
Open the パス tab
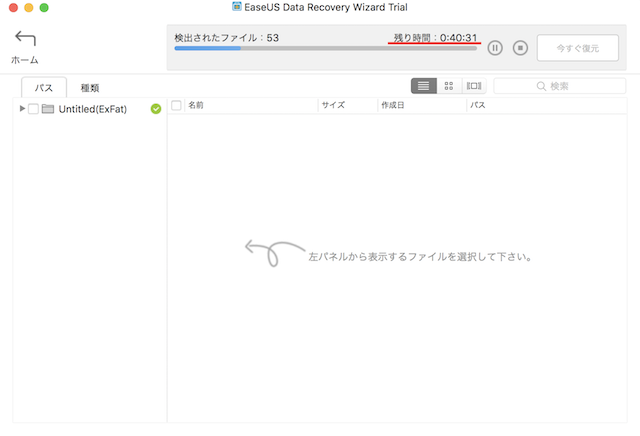(44, 88)
